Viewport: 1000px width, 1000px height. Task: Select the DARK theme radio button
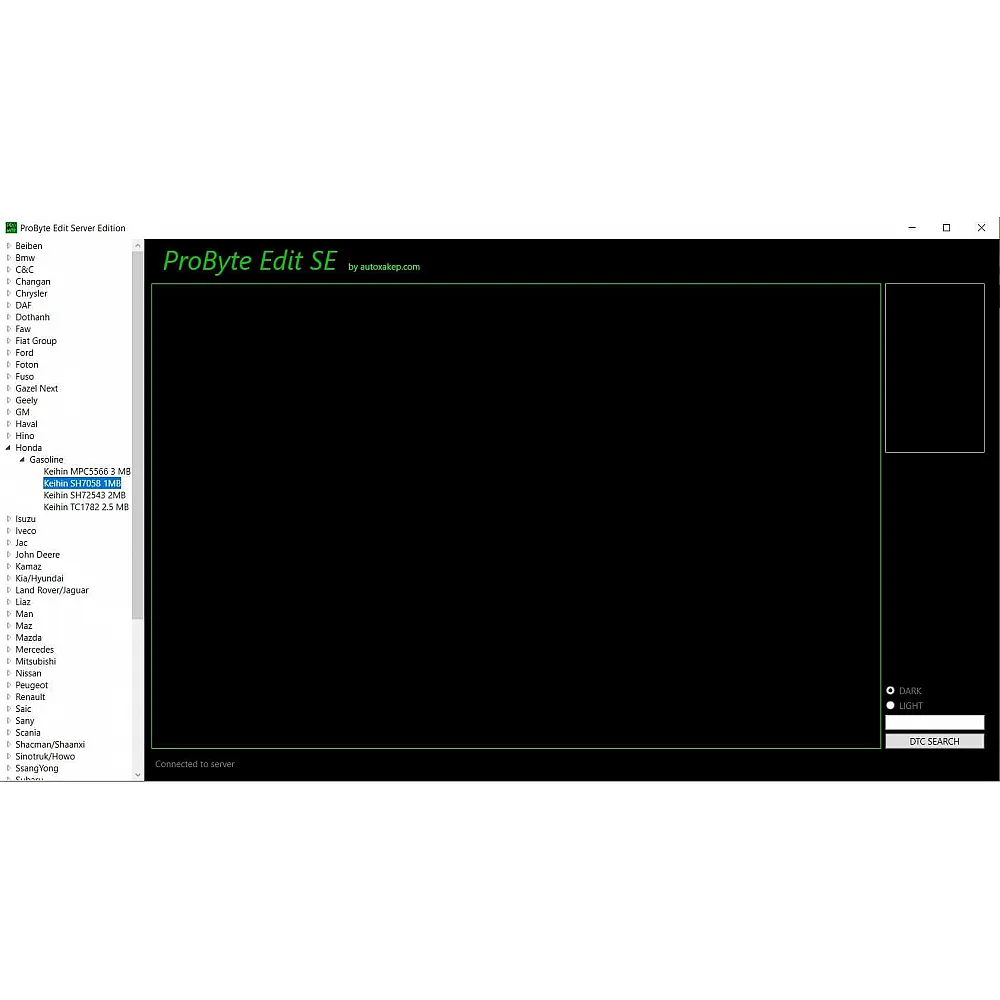click(x=890, y=691)
